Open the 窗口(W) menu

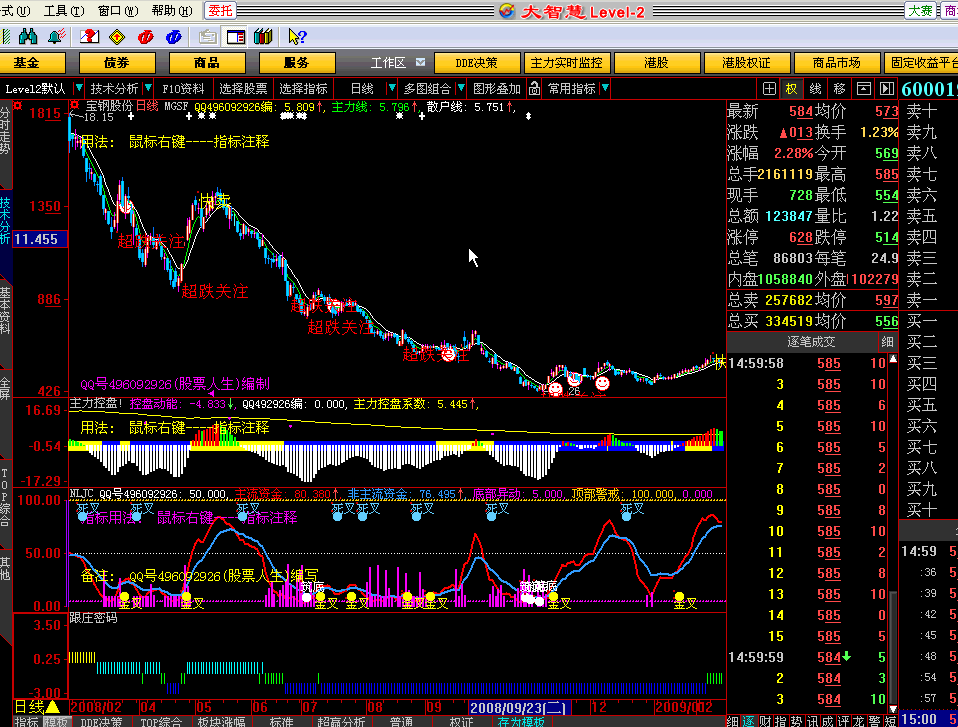pyautogui.click(x=118, y=11)
